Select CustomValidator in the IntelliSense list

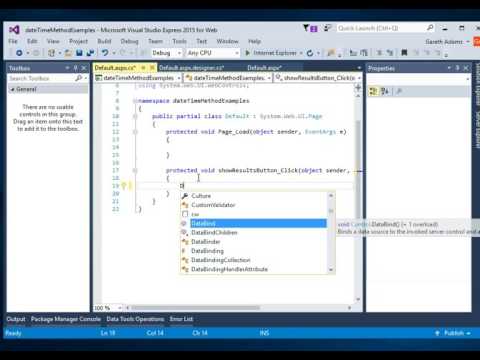click(x=253, y=205)
